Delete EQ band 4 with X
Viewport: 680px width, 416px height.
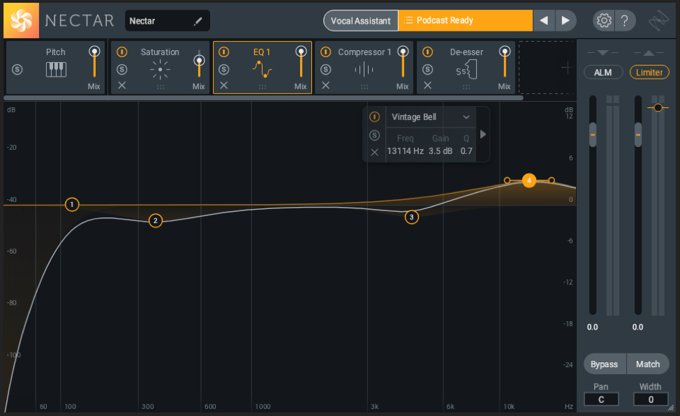[x=374, y=152]
